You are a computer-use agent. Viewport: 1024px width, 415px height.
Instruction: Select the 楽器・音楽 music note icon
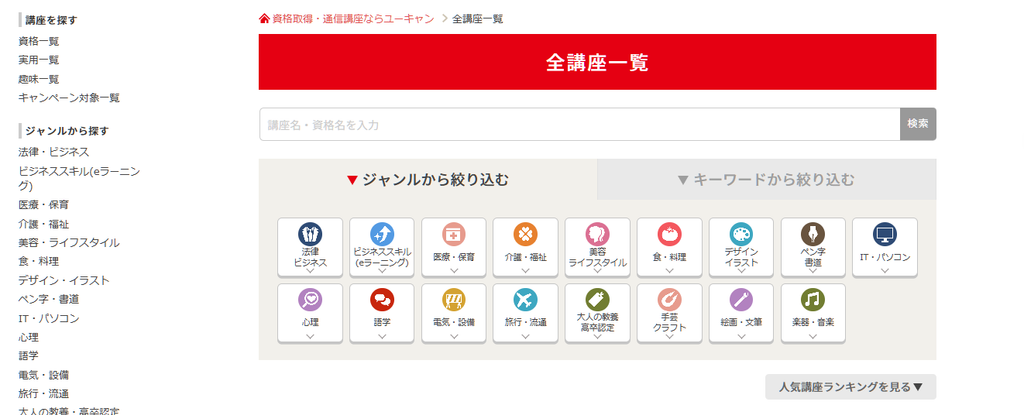point(813,299)
